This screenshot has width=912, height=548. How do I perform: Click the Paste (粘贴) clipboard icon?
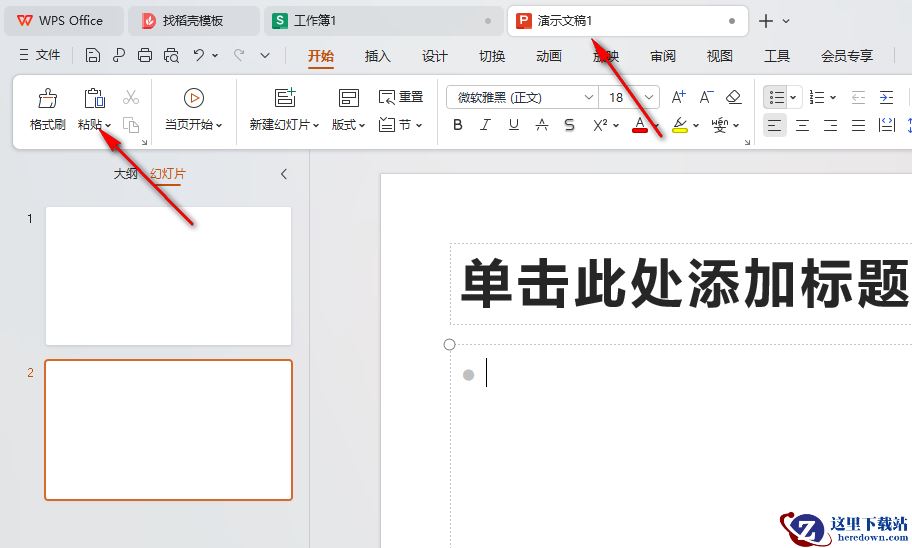(x=94, y=98)
